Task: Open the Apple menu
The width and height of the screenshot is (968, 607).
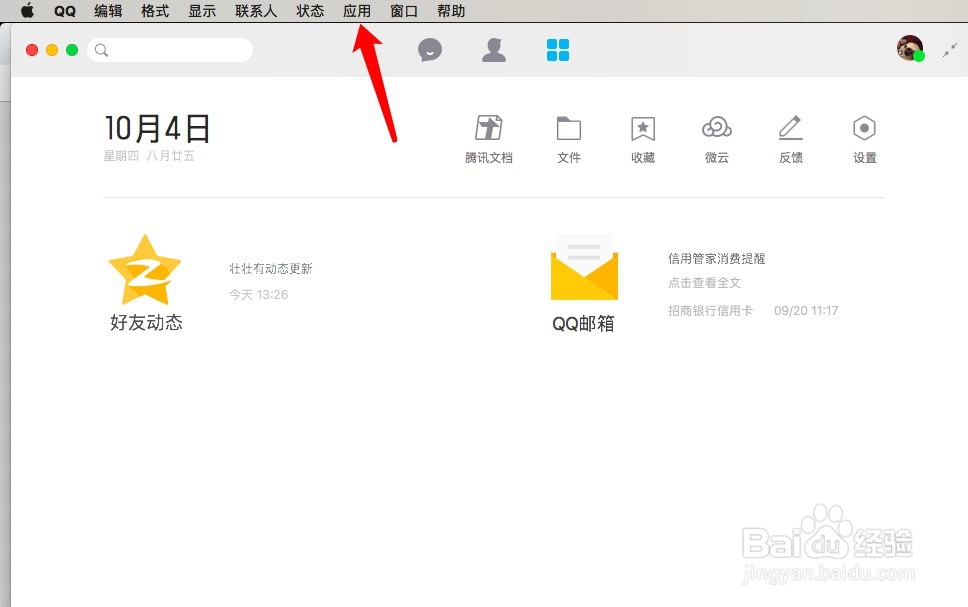Action: [x=27, y=10]
